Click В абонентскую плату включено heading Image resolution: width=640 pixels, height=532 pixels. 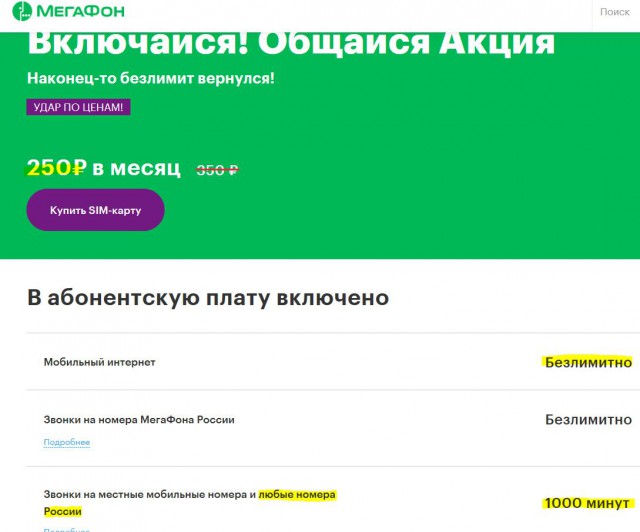pos(208,297)
